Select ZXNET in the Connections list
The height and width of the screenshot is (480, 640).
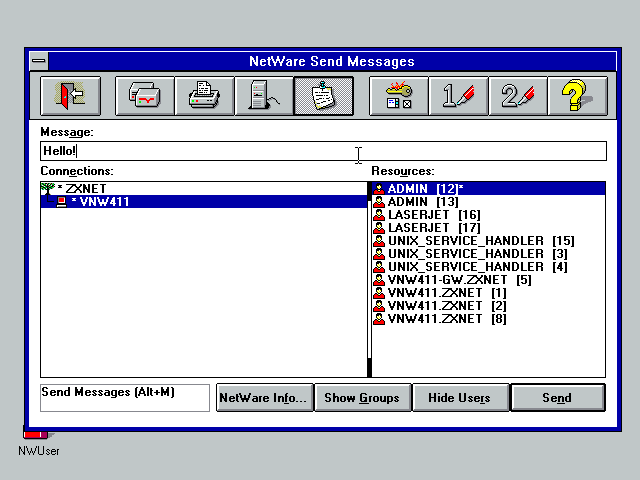(204, 189)
